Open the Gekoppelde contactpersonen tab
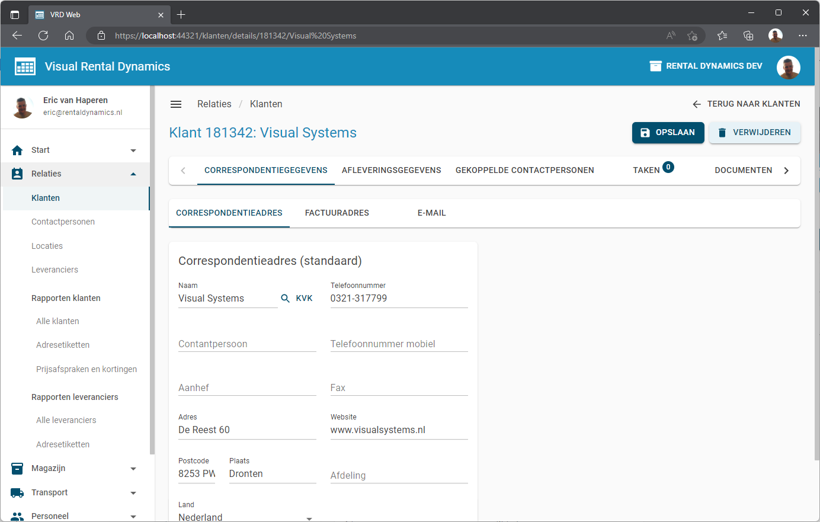 (x=525, y=171)
